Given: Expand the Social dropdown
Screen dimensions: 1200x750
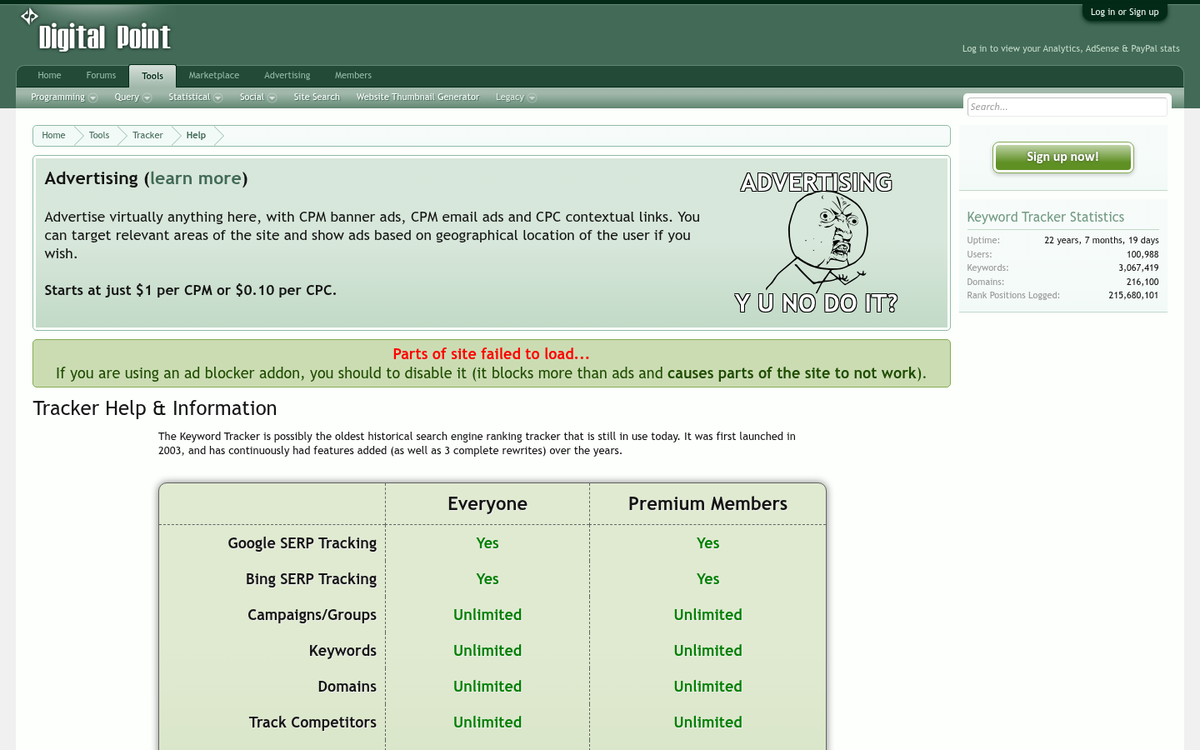Looking at the screenshot, I should pos(257,97).
